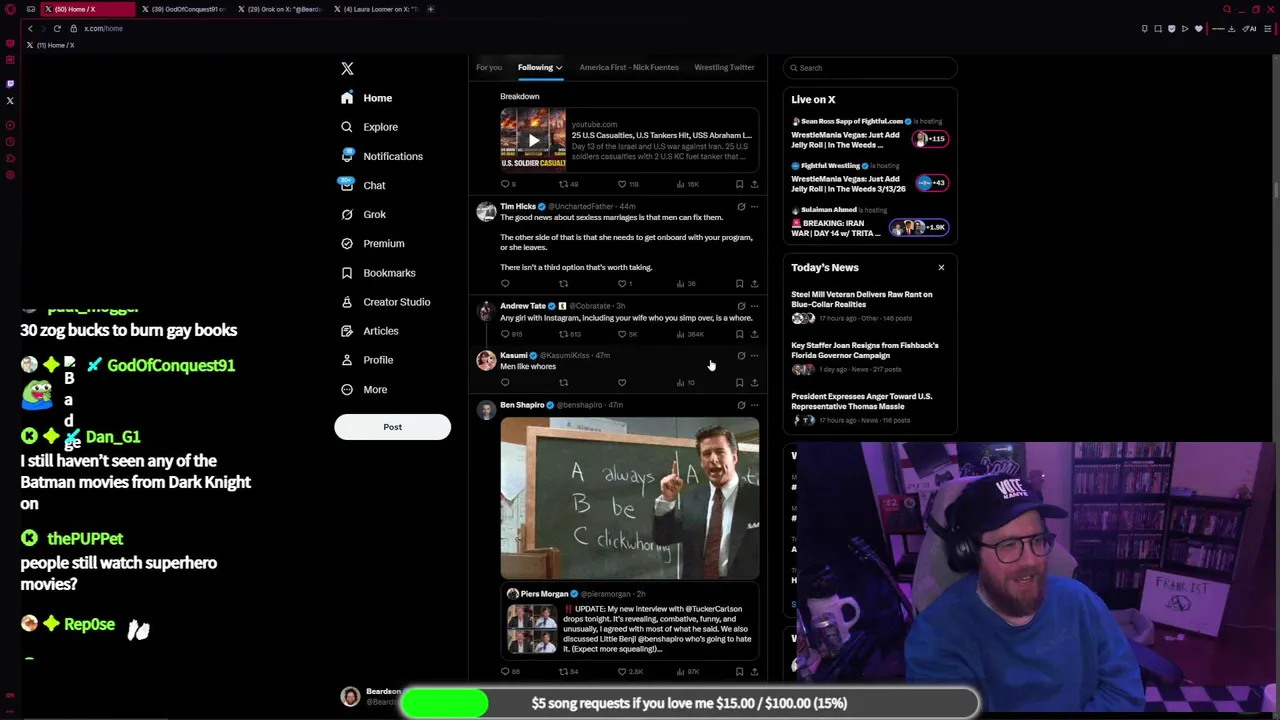Open Creator Studio in the sidebar
This screenshot has width=1280, height=720.
(x=385, y=301)
